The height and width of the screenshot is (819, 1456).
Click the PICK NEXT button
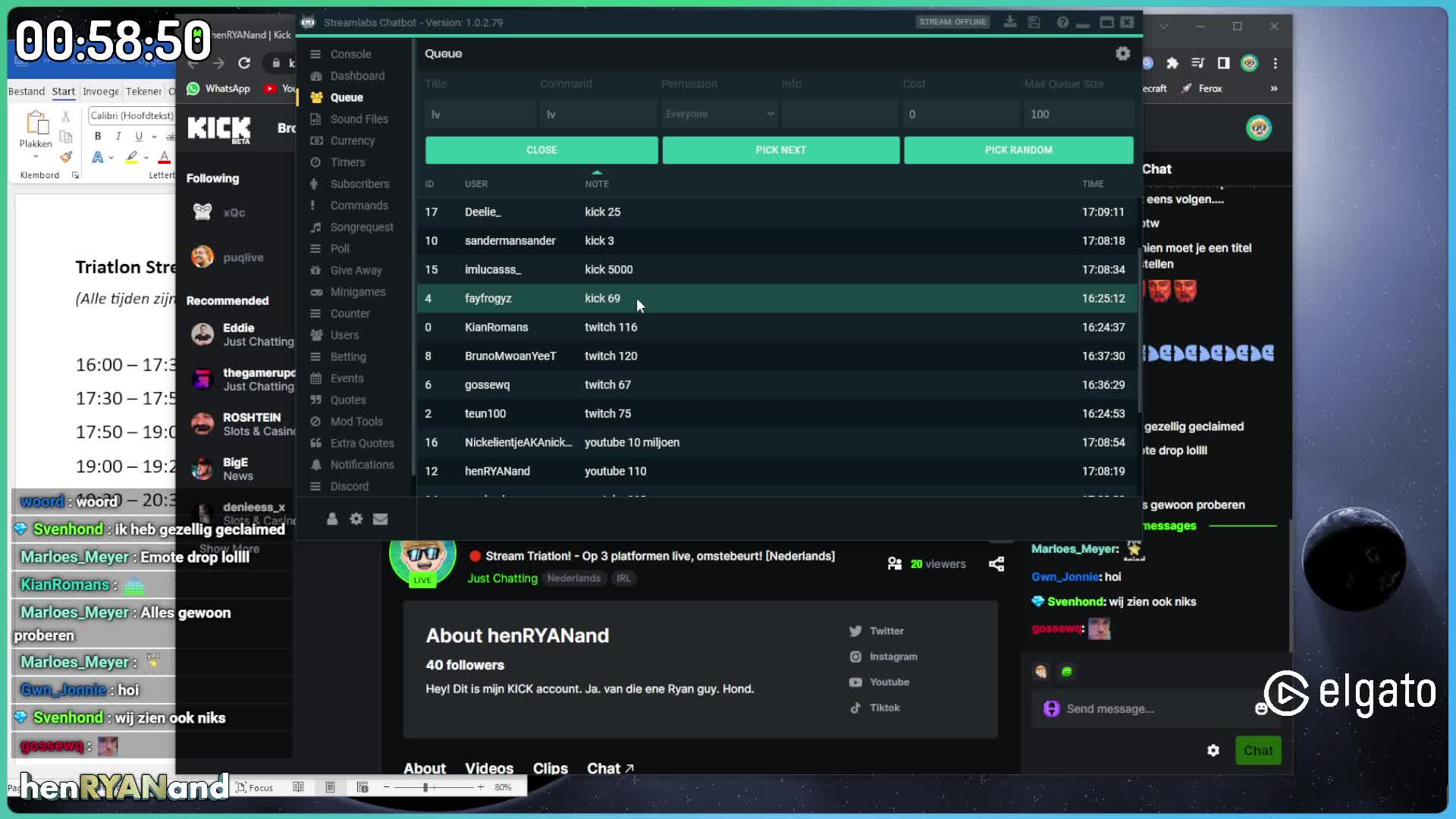tap(781, 150)
